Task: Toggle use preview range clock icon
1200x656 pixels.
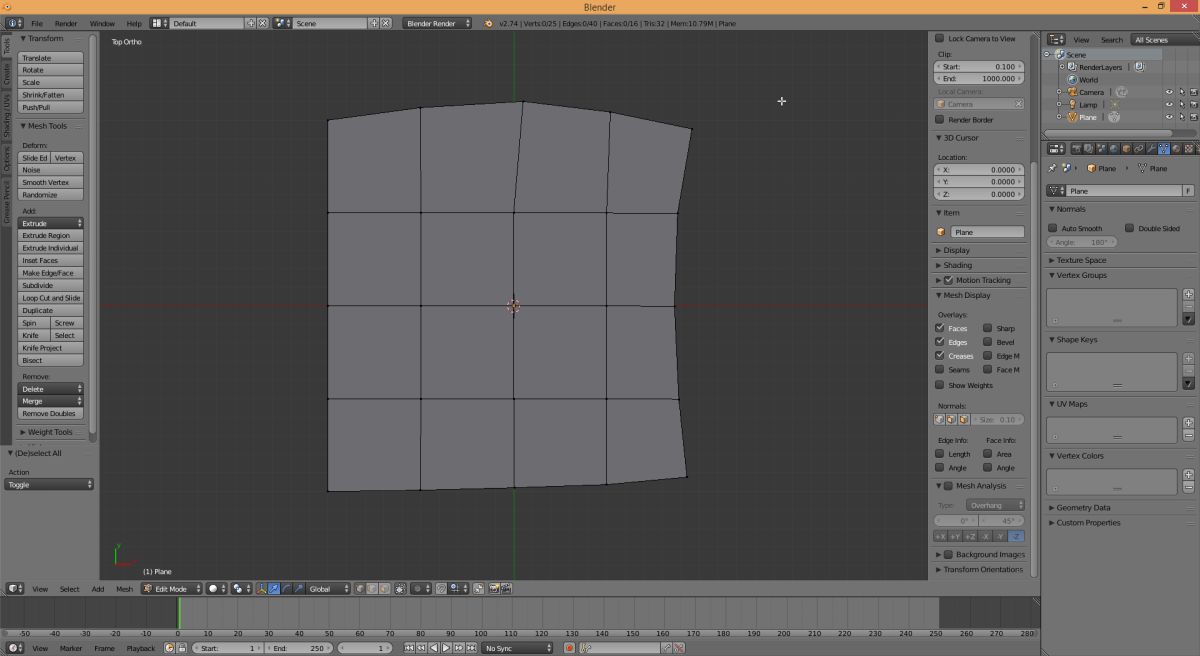Action: [x=169, y=648]
